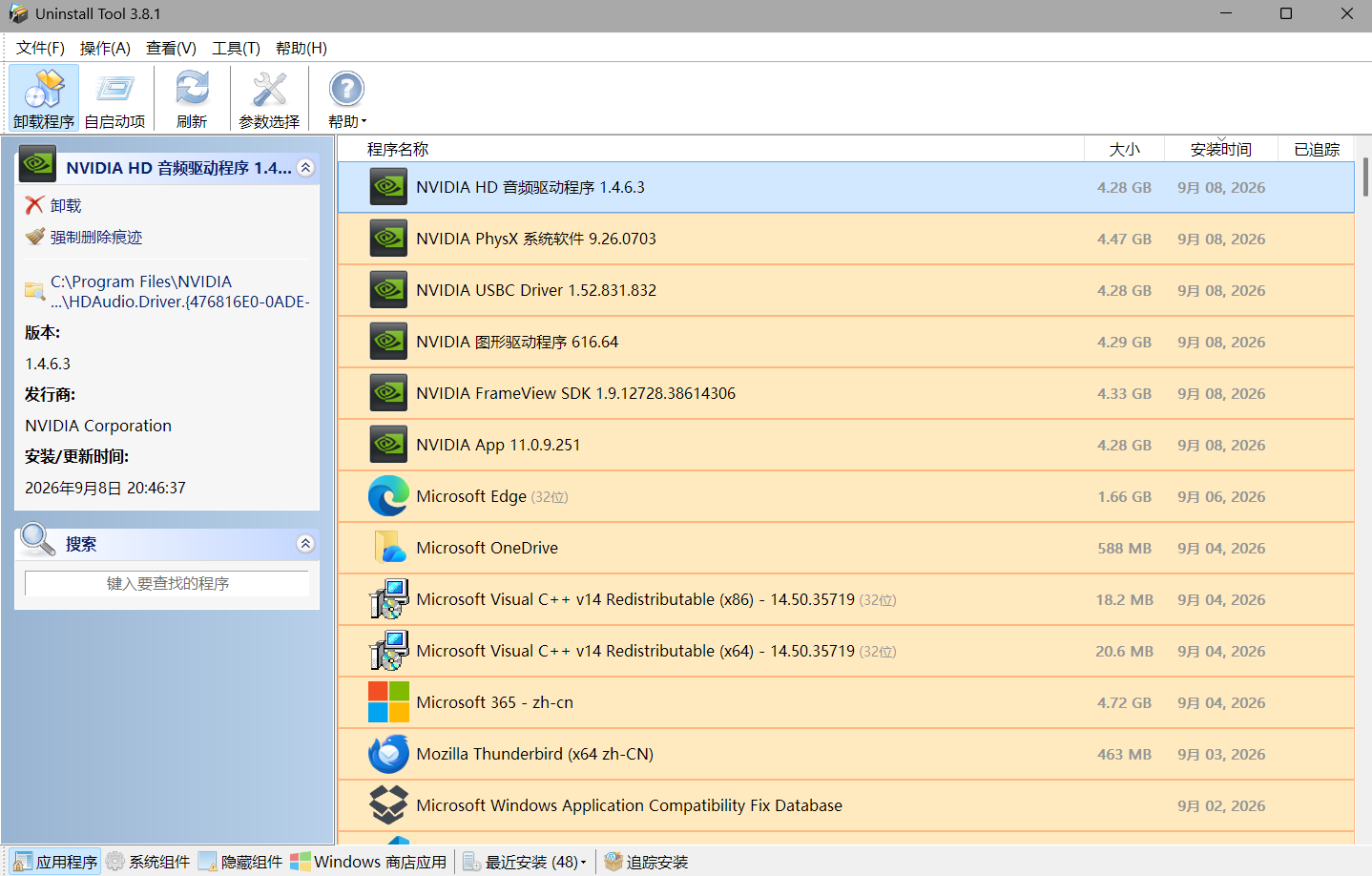The width and height of the screenshot is (1372, 876).
Task: Select the Microsoft OneDrive entry name
Action: tap(488, 548)
